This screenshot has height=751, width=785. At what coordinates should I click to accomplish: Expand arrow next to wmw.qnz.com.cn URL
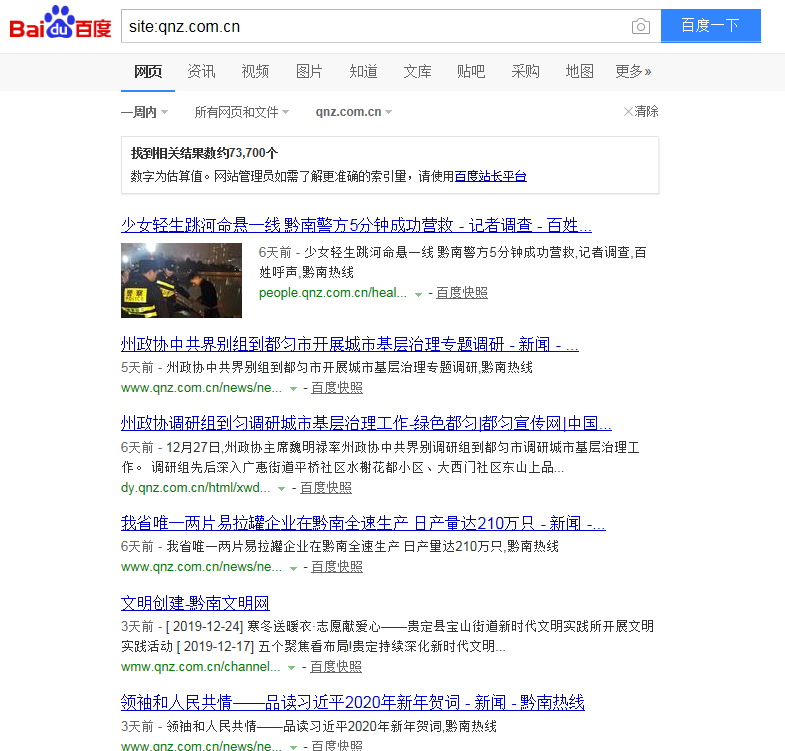click(x=291, y=668)
